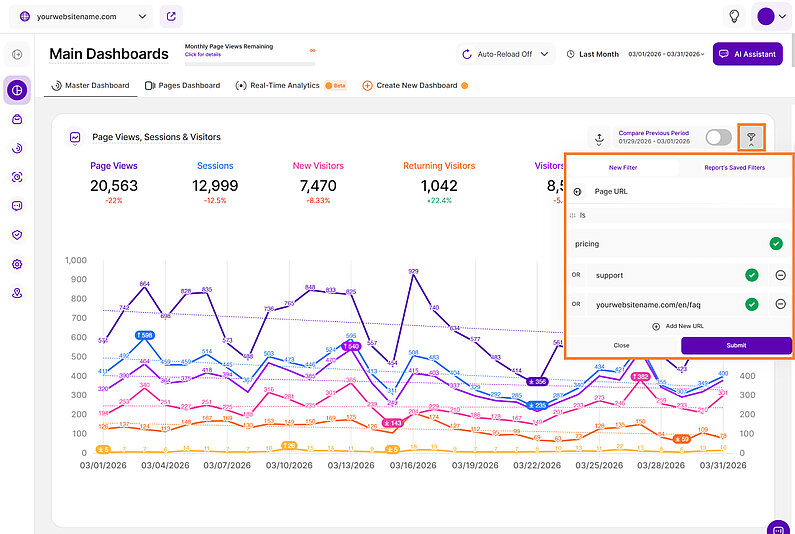Open the chat widget icon at bottom right

click(x=778, y=528)
